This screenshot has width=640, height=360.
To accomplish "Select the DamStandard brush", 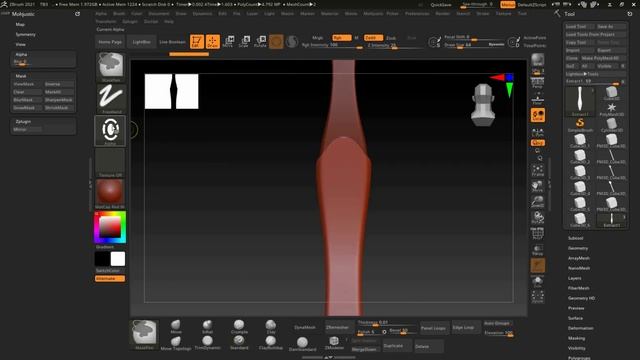I will pos(302,344).
